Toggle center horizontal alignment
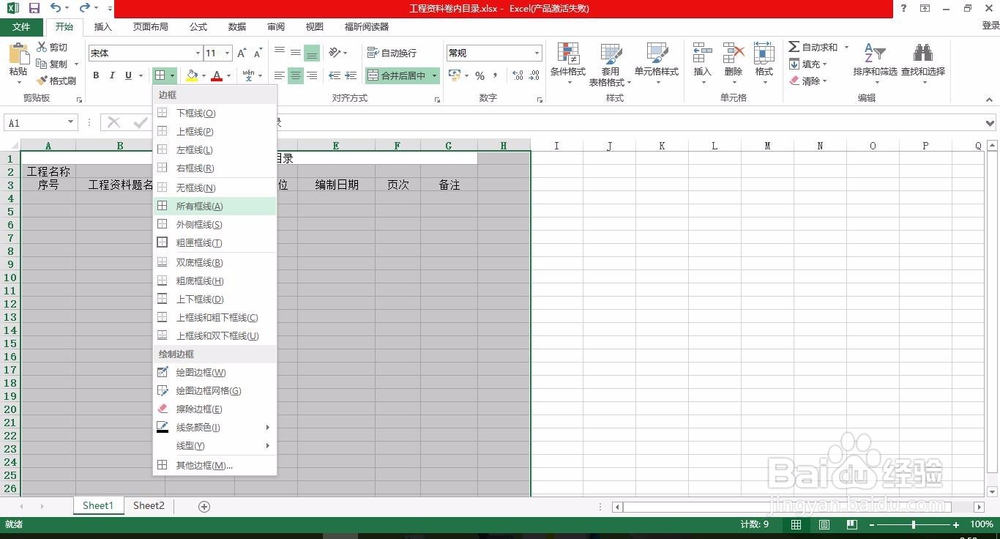This screenshot has height=539, width=1000. [295, 75]
